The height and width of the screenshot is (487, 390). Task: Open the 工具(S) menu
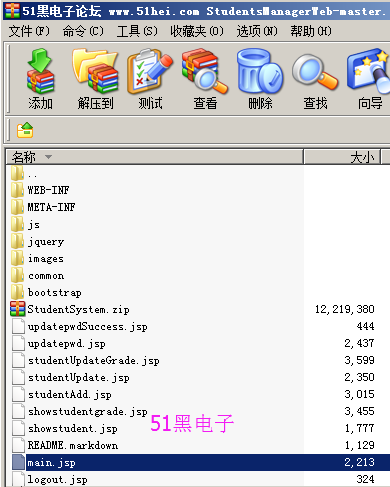point(137,31)
